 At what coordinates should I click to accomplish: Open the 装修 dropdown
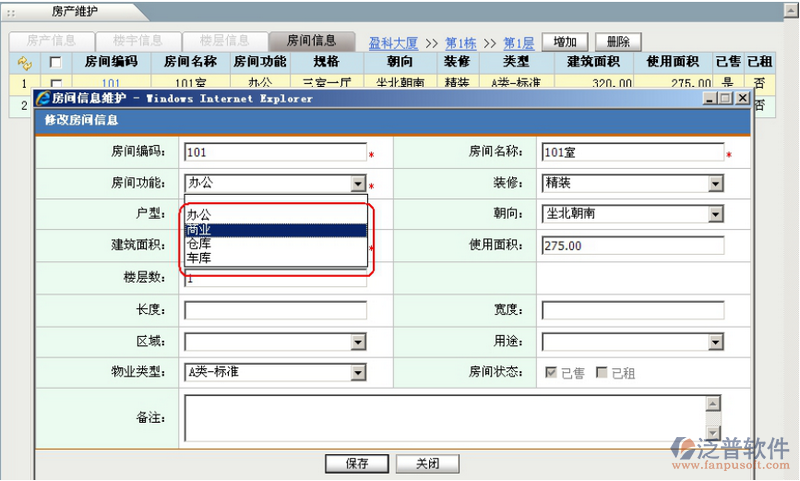coord(715,184)
